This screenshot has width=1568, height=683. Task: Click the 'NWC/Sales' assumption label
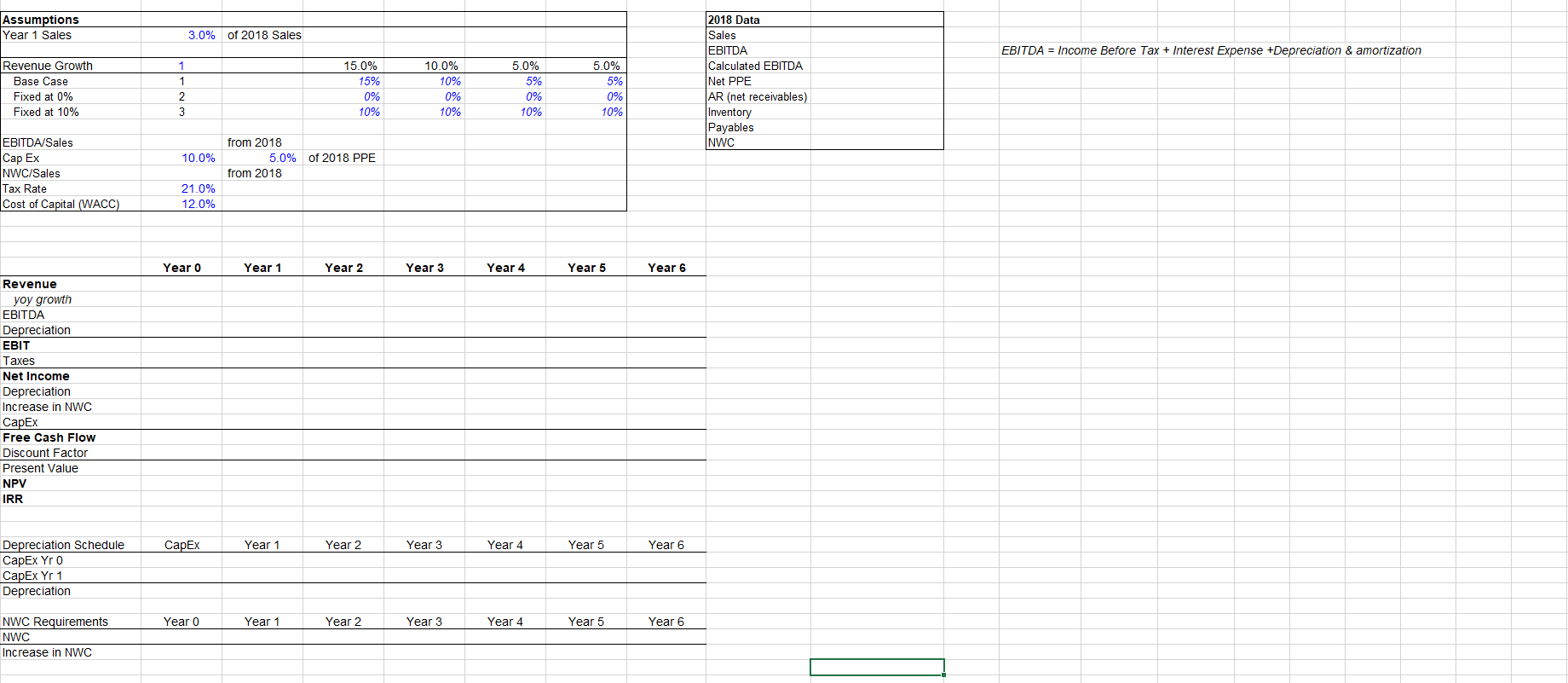[32, 173]
